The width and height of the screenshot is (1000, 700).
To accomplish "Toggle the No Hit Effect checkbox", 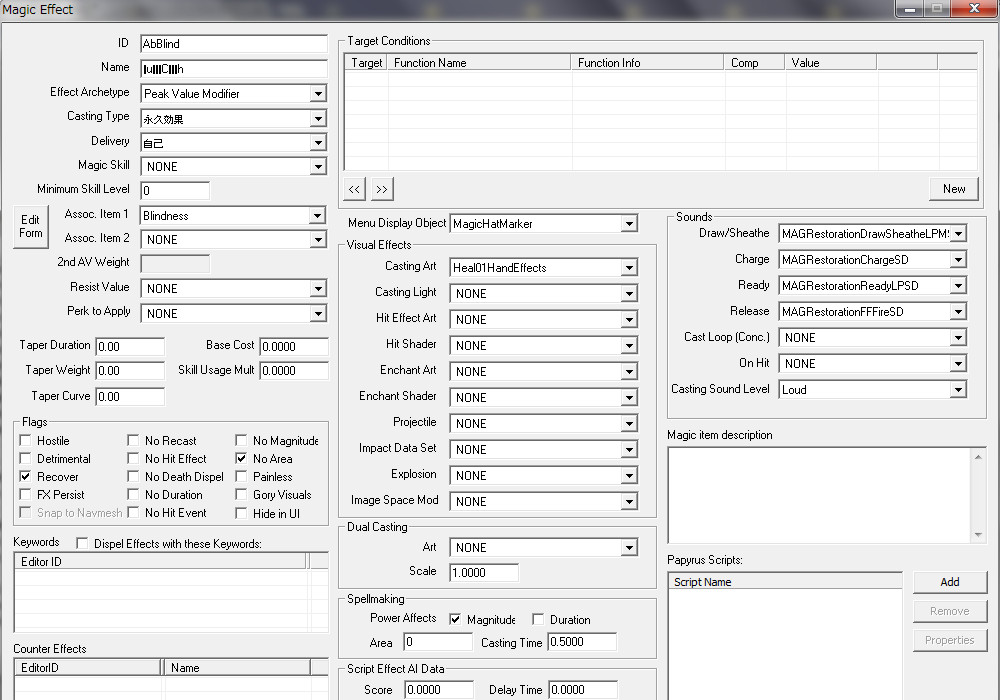I will click(x=133, y=458).
